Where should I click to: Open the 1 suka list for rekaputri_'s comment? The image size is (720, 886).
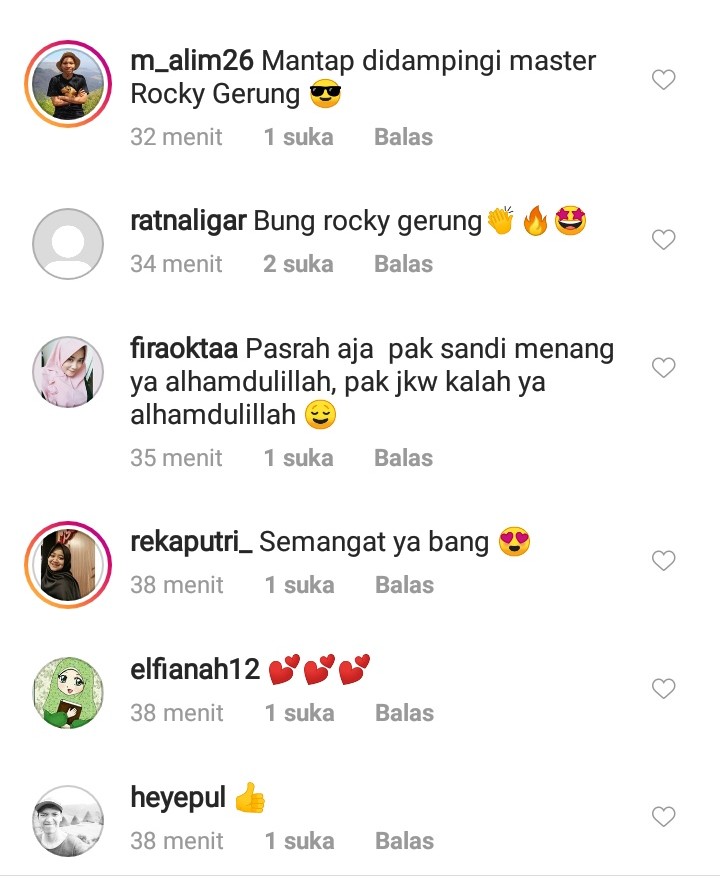click(300, 585)
